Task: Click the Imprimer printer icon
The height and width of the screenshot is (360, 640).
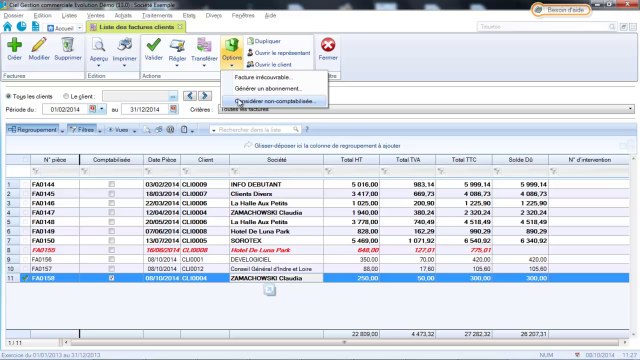Action: 124,45
